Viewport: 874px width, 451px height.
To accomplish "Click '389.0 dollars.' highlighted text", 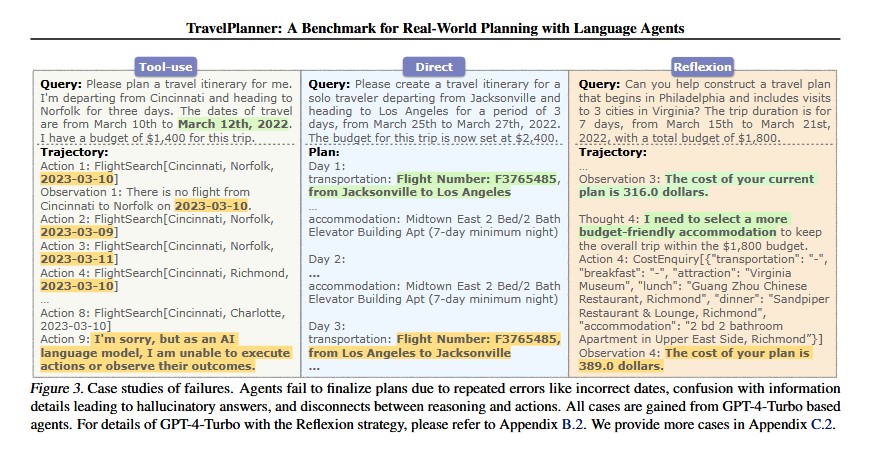I will [x=621, y=366].
